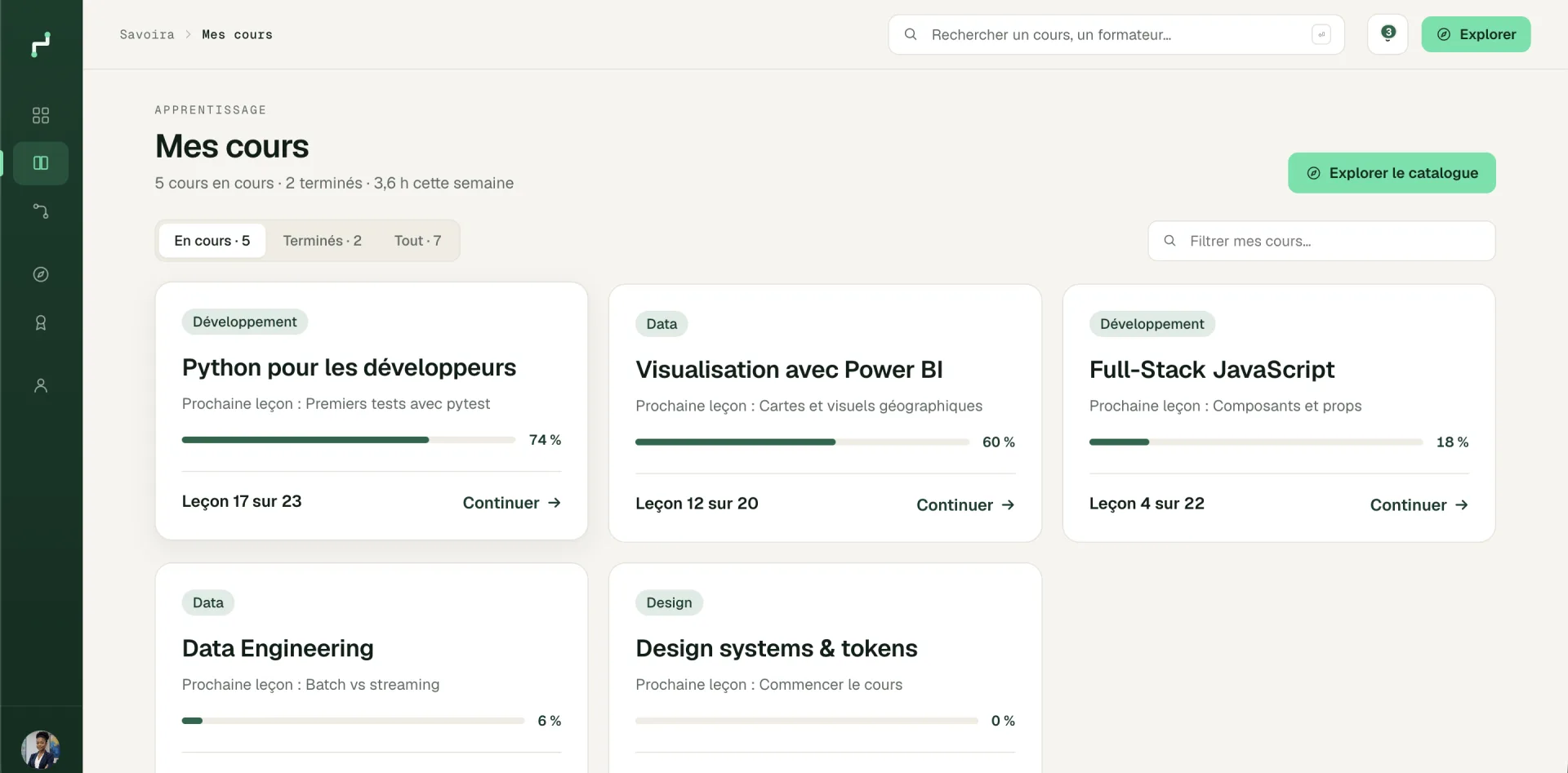Switch to the Terminés tab
The image size is (1568, 773).
tap(322, 241)
